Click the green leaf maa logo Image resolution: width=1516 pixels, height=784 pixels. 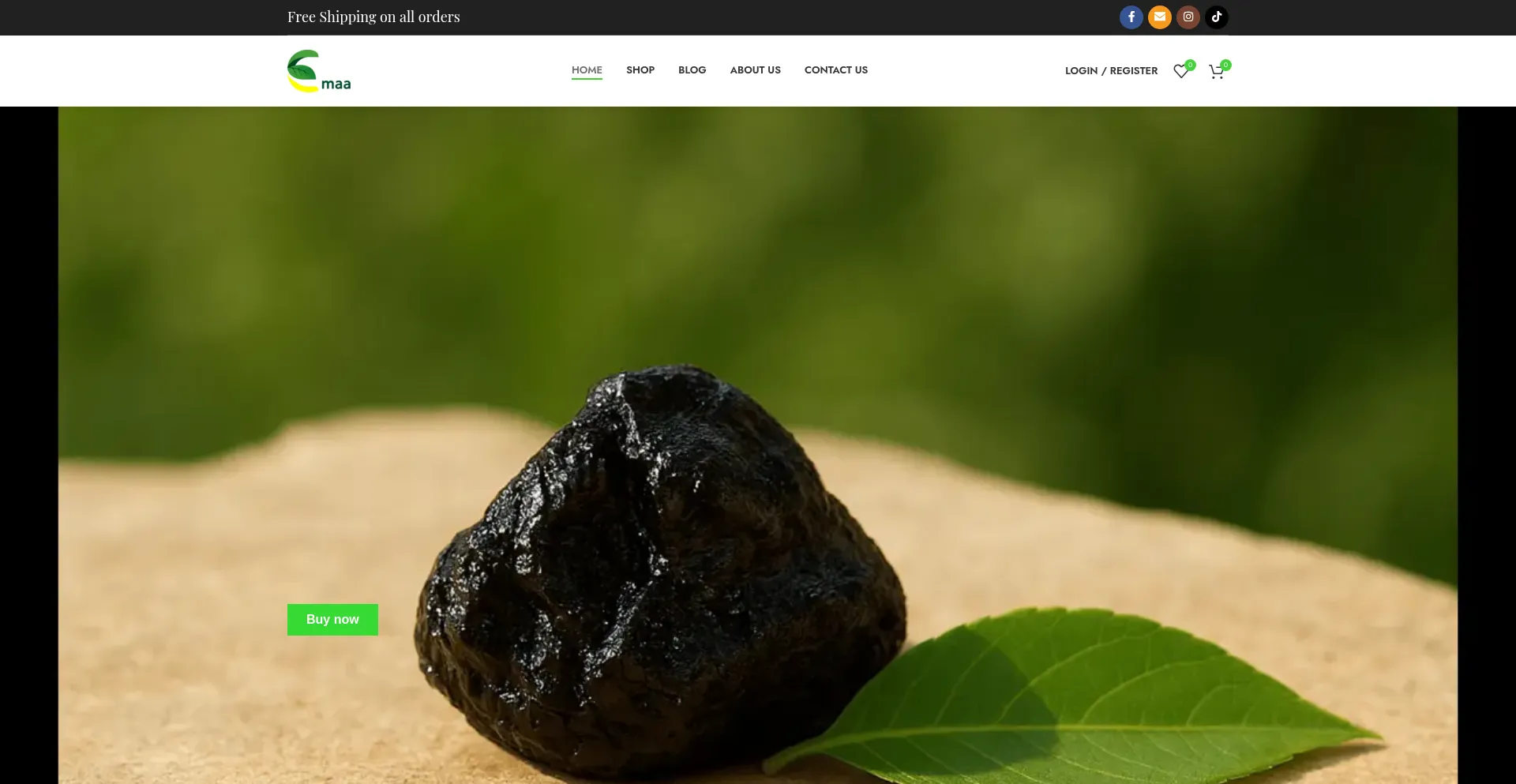(319, 71)
